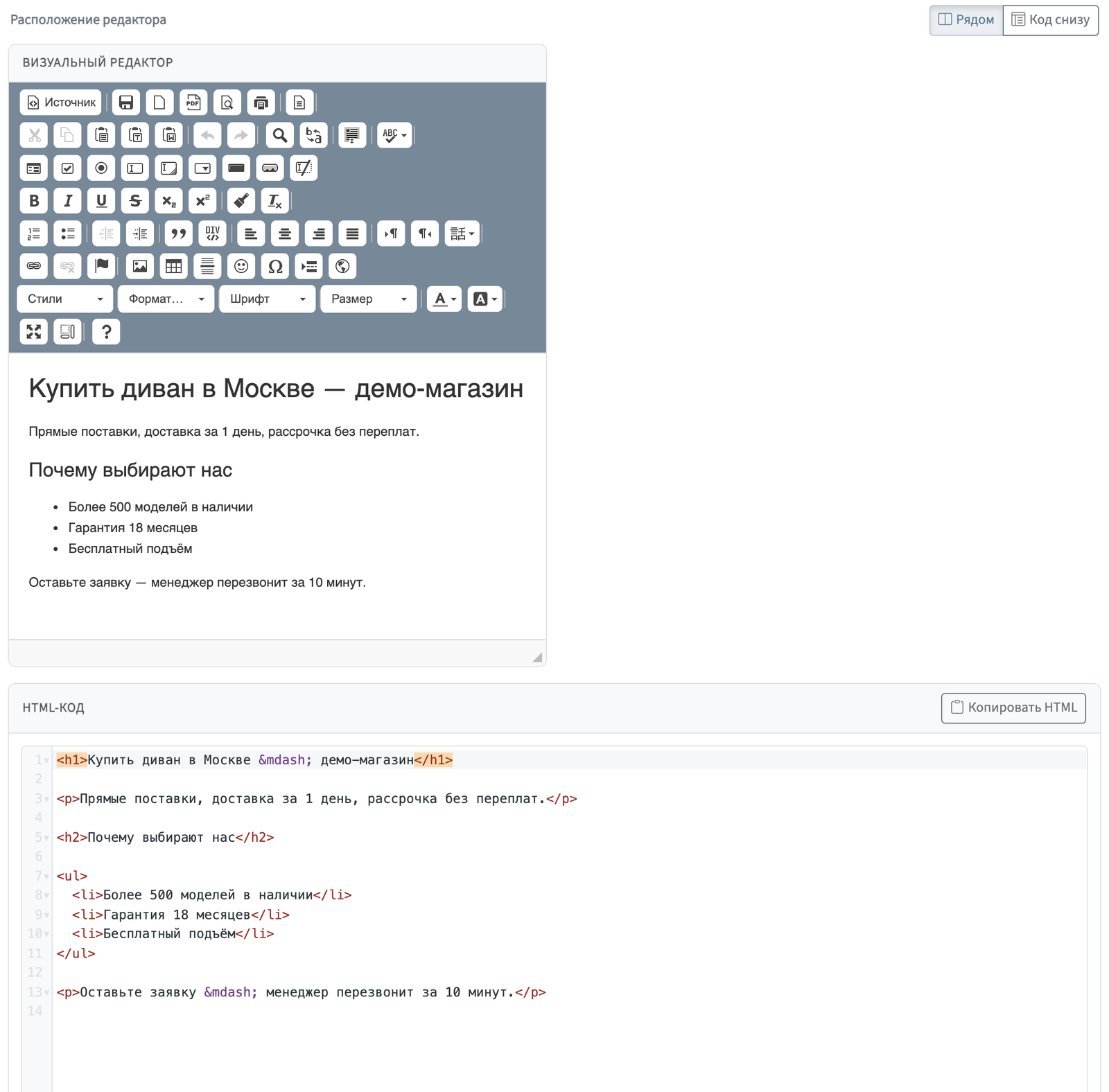Screen dimensions: 1109x1092
Task: Click Копировать HTML button
Action: [1013, 707]
